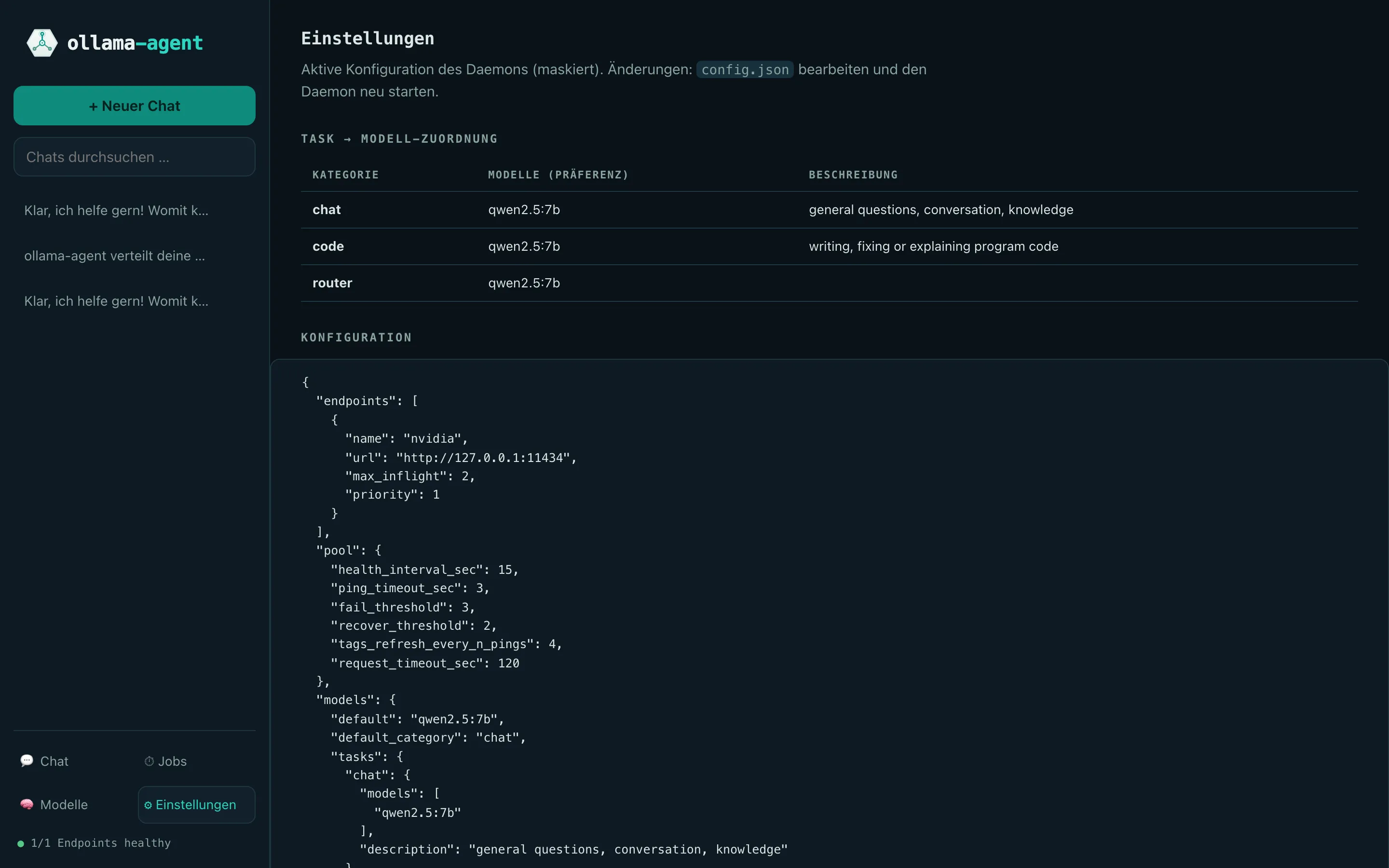Image resolution: width=1389 pixels, height=868 pixels.
Task: Focus the Chats durchsuchen search field
Action: 134,157
